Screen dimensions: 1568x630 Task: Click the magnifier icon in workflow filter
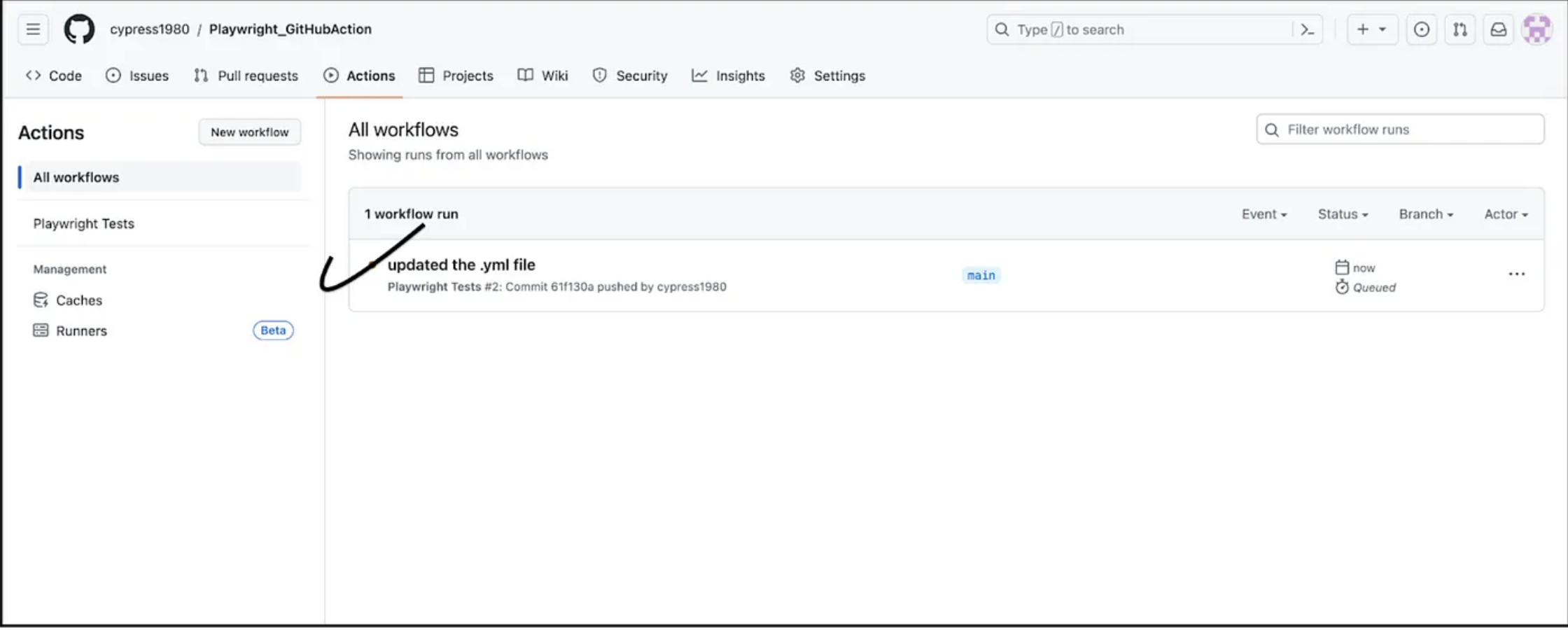click(1272, 129)
